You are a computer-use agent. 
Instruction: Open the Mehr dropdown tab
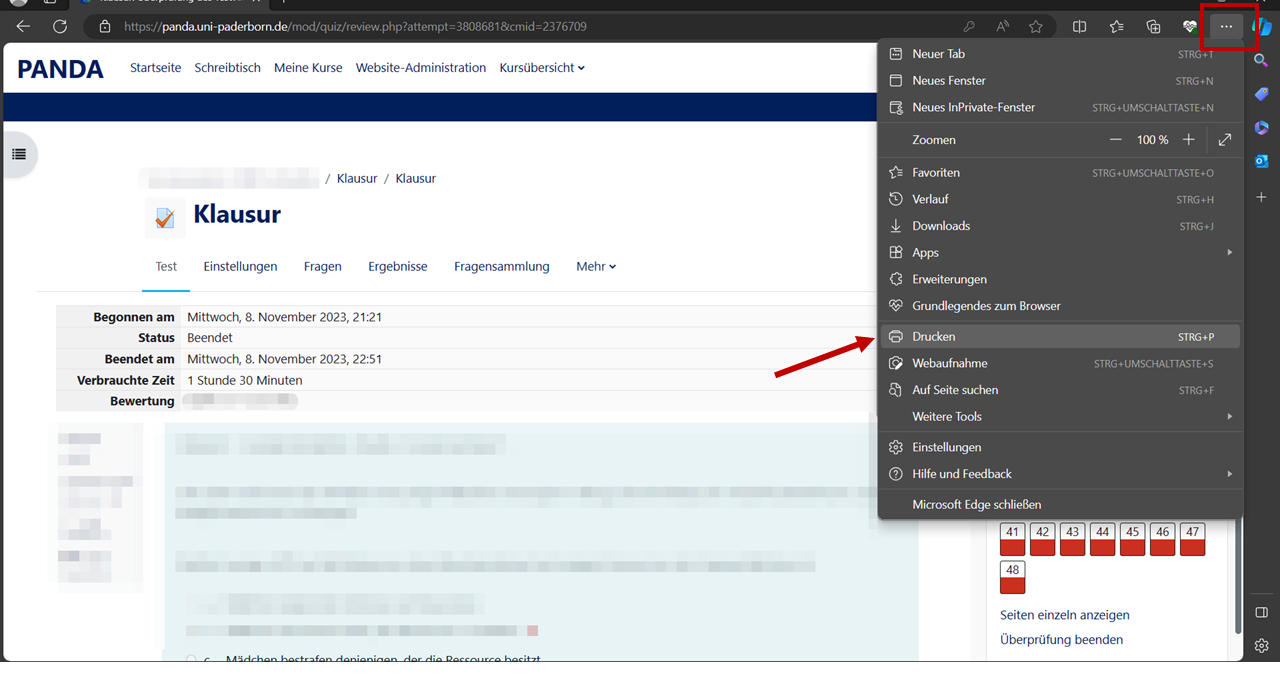(x=596, y=267)
